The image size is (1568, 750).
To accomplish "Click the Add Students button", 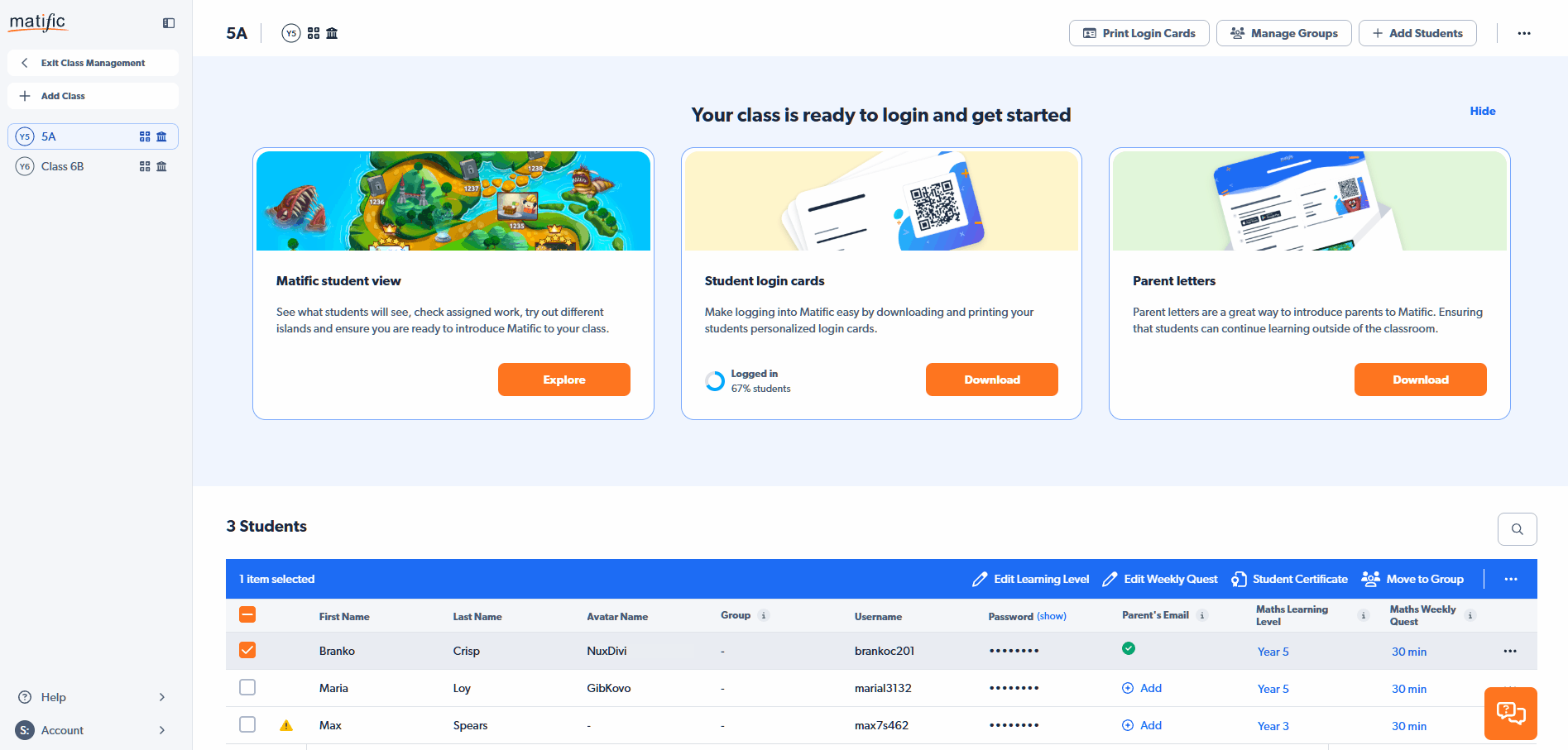I will [1417, 33].
